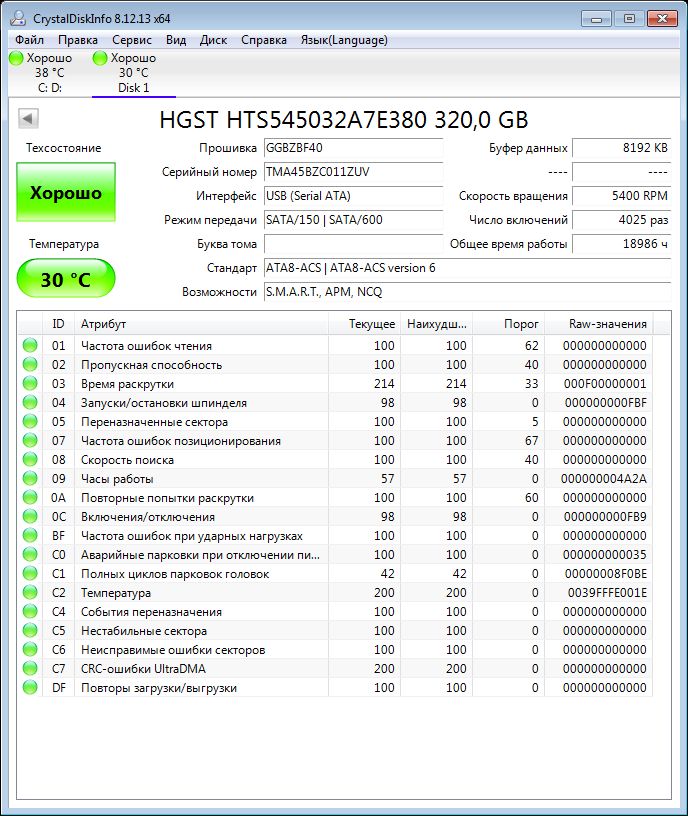This screenshot has height=816, width=688.
Task: Click the Прошивка field GGBZBF40
Action: [353, 148]
